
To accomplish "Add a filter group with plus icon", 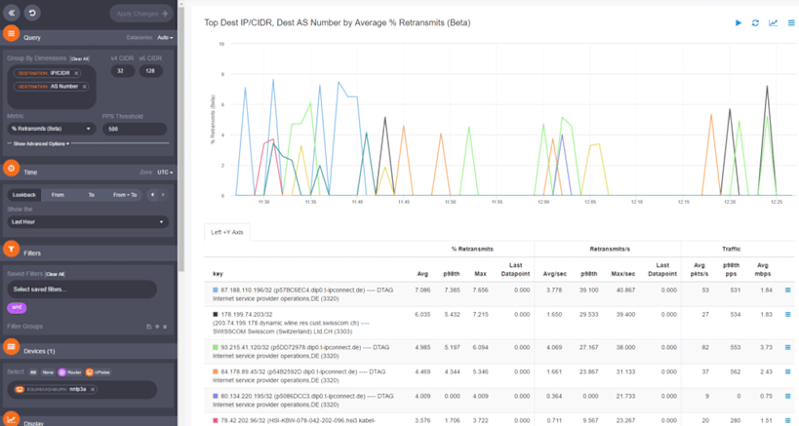I will 157,327.
